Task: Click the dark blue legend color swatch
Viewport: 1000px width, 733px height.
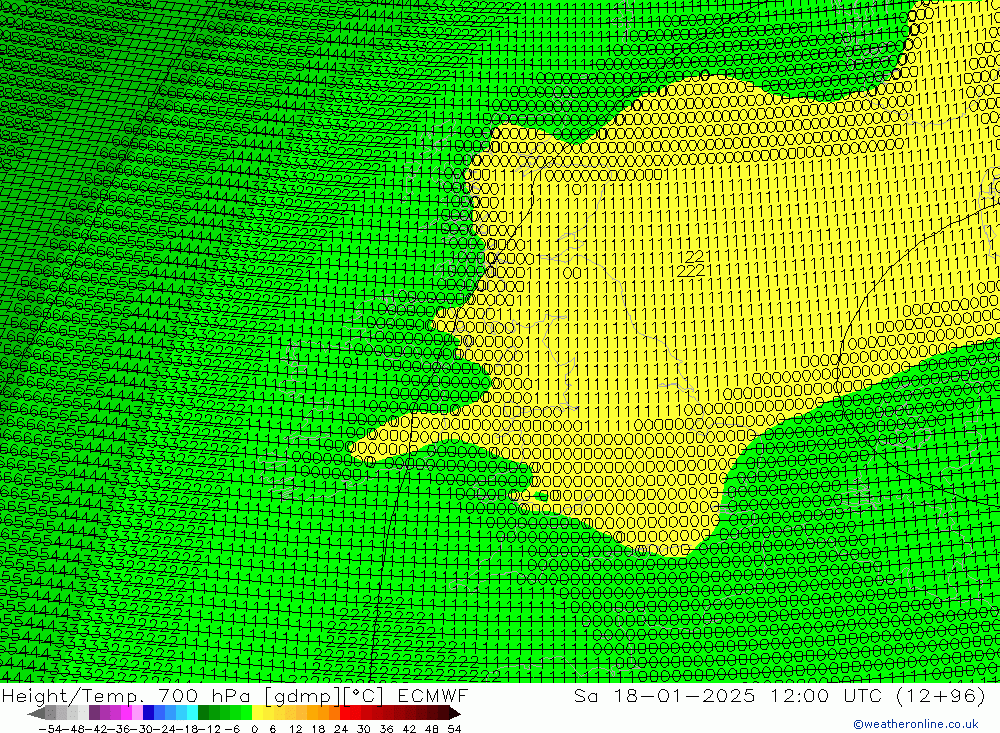Action: 149,713
